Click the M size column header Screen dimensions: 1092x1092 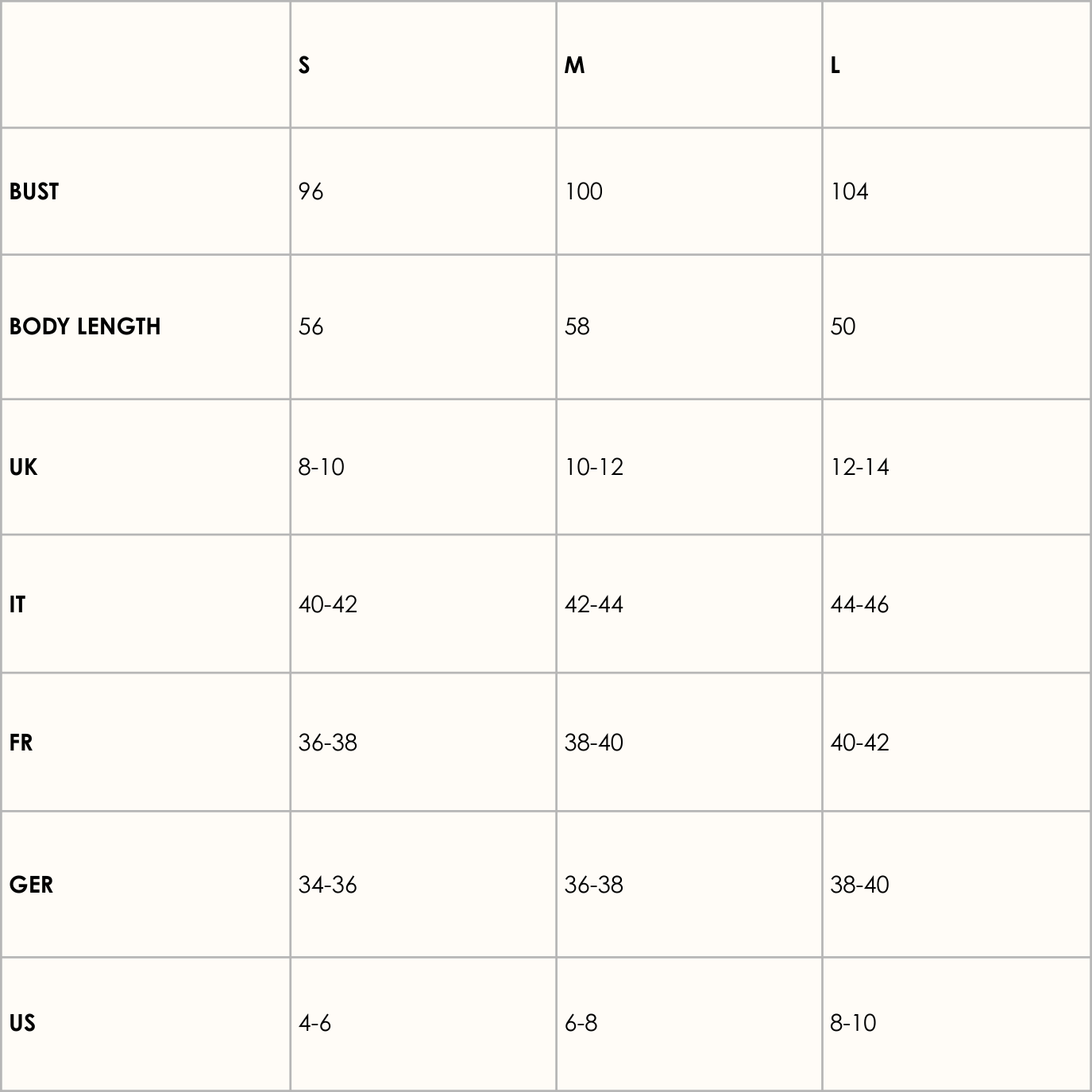(574, 65)
